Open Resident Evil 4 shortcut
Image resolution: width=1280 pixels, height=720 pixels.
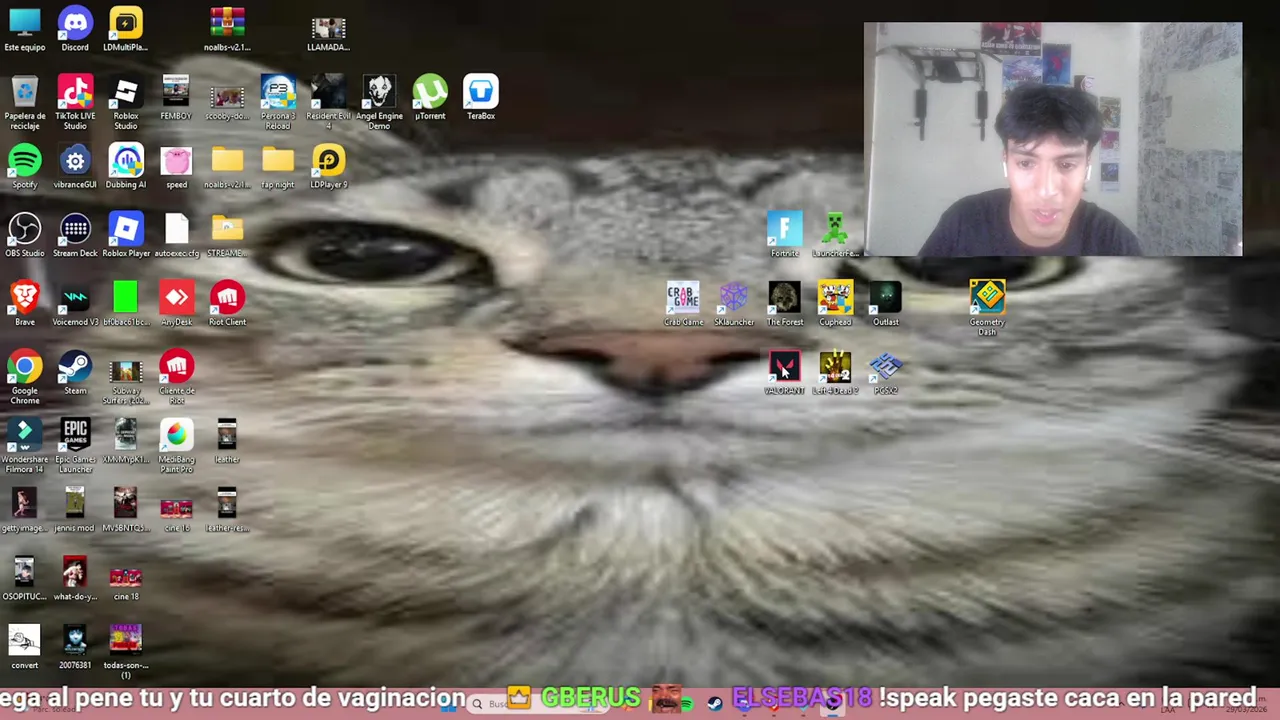pos(329,102)
